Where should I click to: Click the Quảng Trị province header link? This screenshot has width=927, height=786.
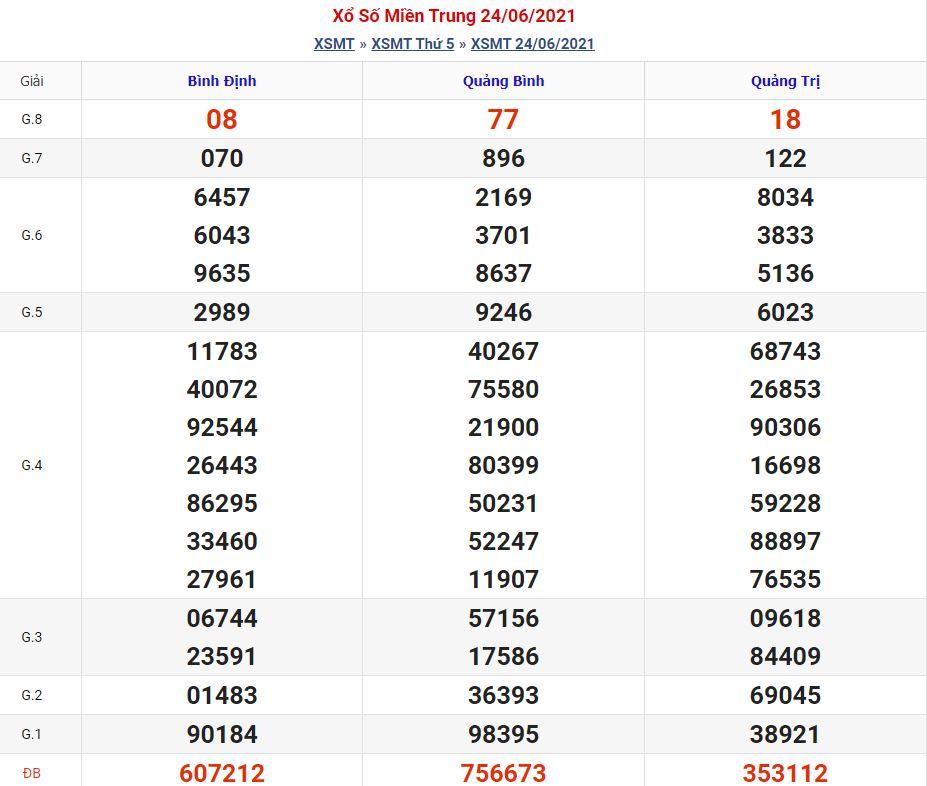[x=785, y=81]
